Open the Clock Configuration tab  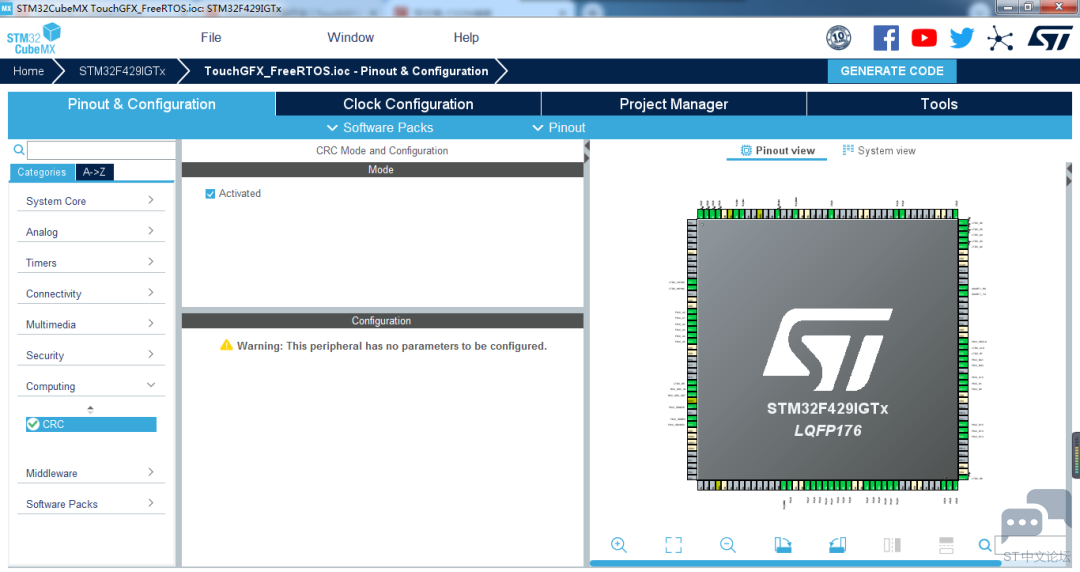click(x=408, y=104)
